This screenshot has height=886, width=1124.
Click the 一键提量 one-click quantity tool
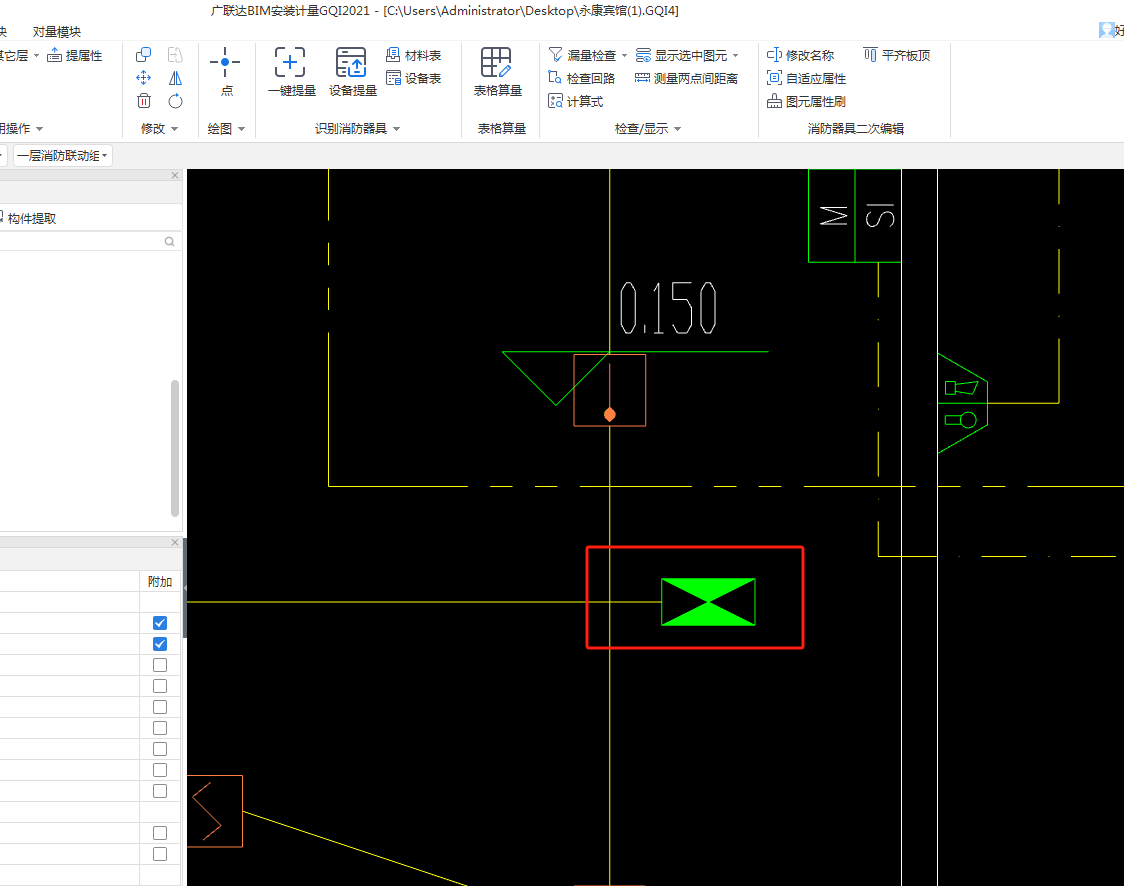tap(291, 71)
